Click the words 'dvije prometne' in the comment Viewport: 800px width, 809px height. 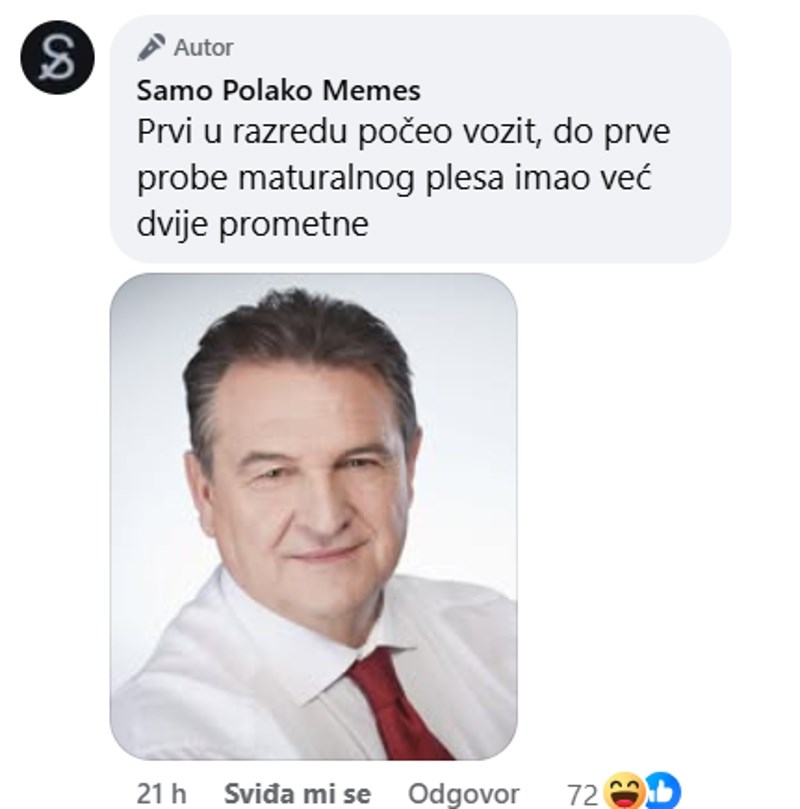tap(253, 224)
